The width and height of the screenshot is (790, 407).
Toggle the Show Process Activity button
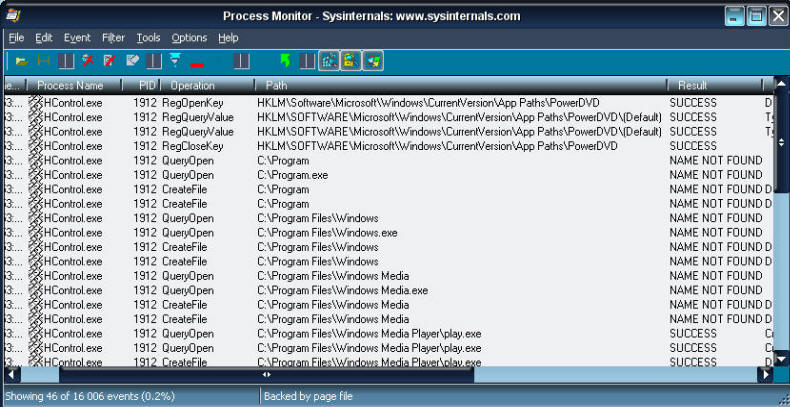coord(372,62)
